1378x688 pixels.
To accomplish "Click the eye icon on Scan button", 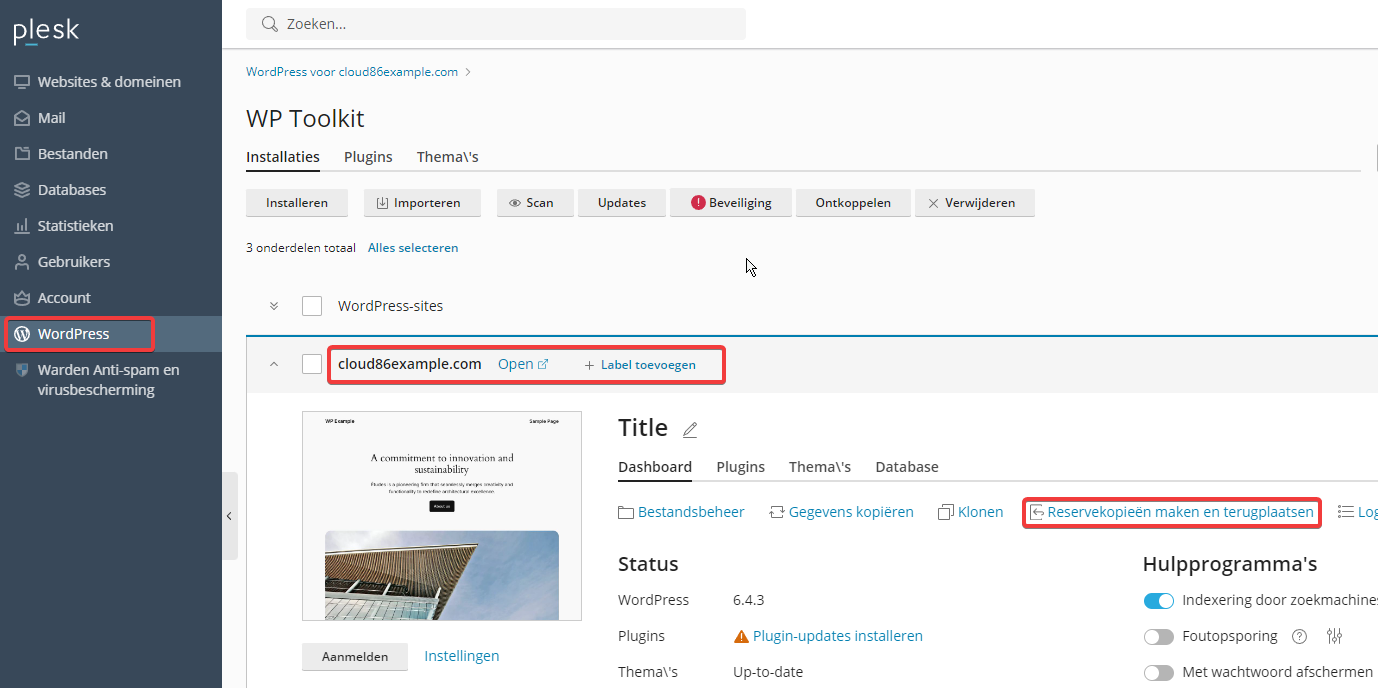I will [x=516, y=203].
